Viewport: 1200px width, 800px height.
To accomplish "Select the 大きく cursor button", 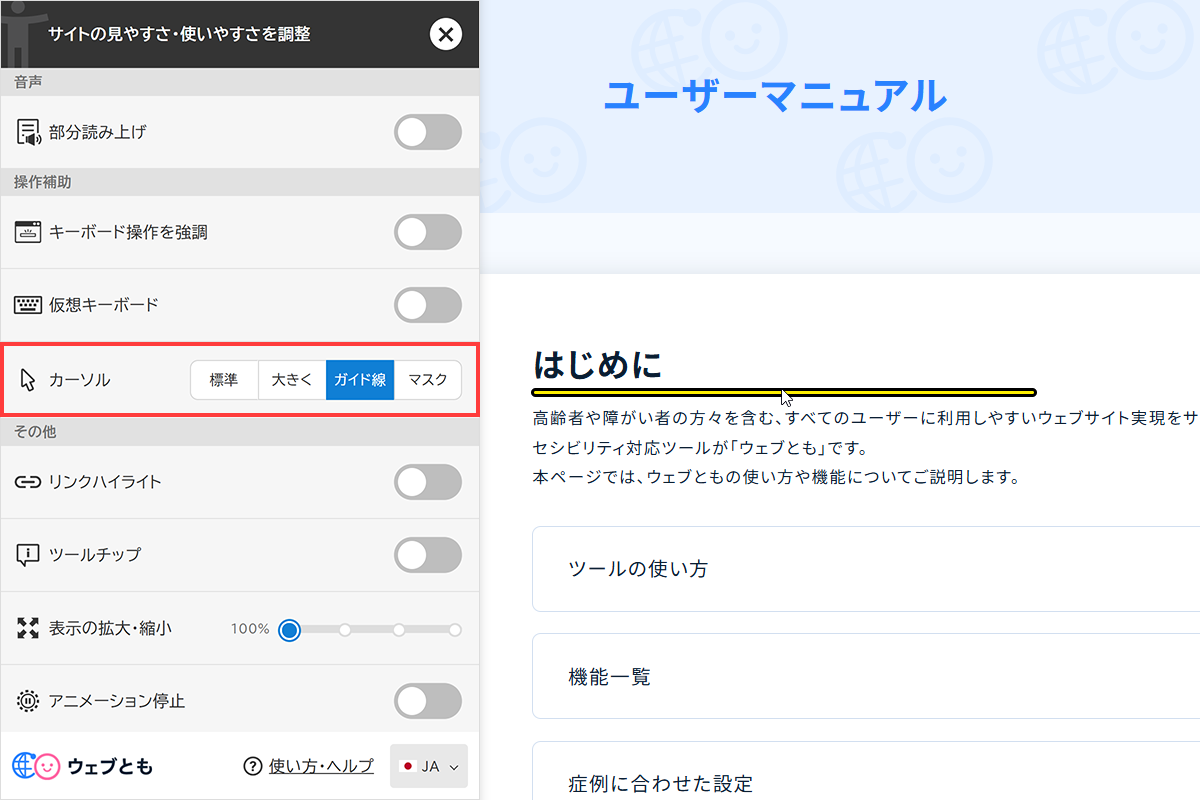I will pyautogui.click(x=291, y=380).
